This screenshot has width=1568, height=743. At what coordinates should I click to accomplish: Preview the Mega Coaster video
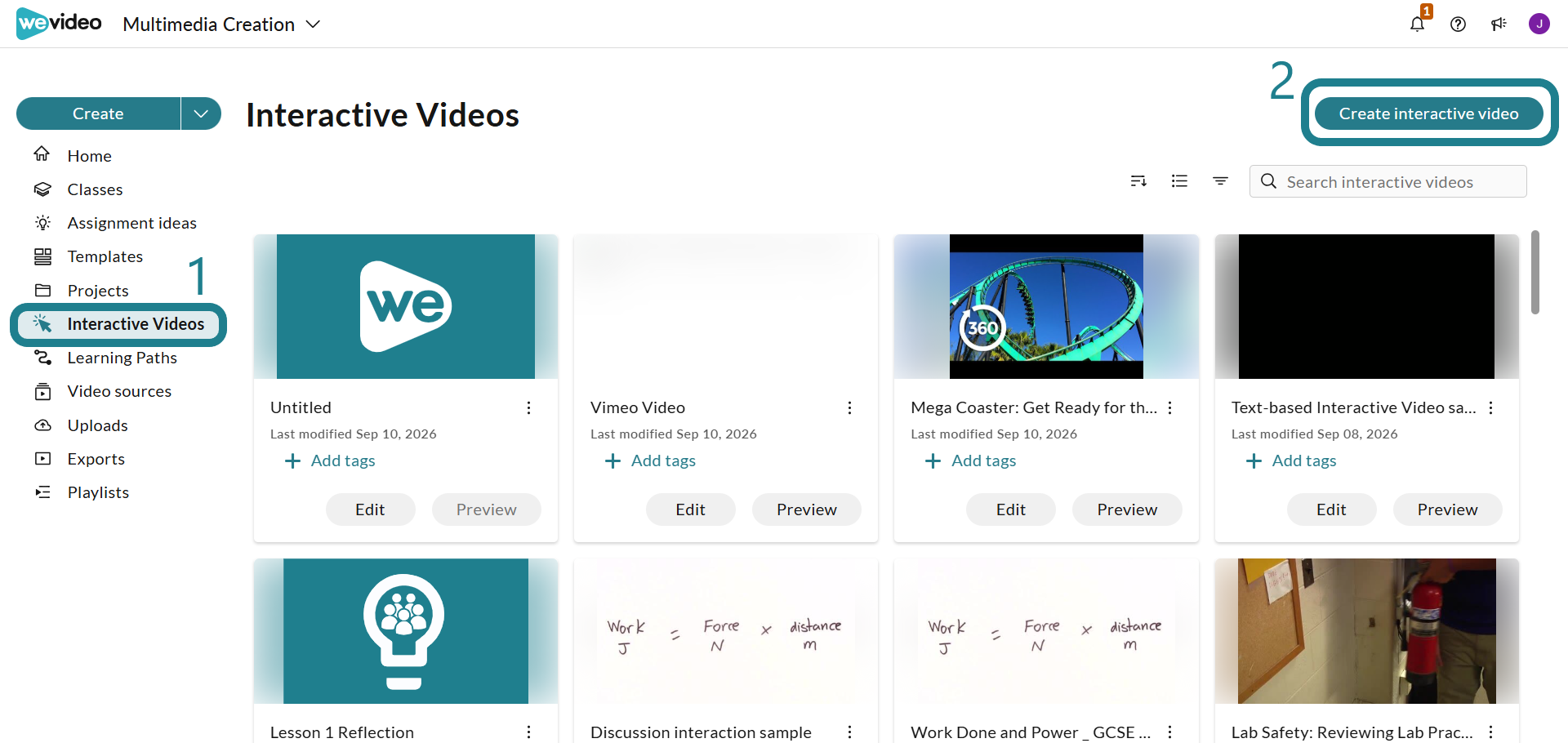(x=1127, y=509)
